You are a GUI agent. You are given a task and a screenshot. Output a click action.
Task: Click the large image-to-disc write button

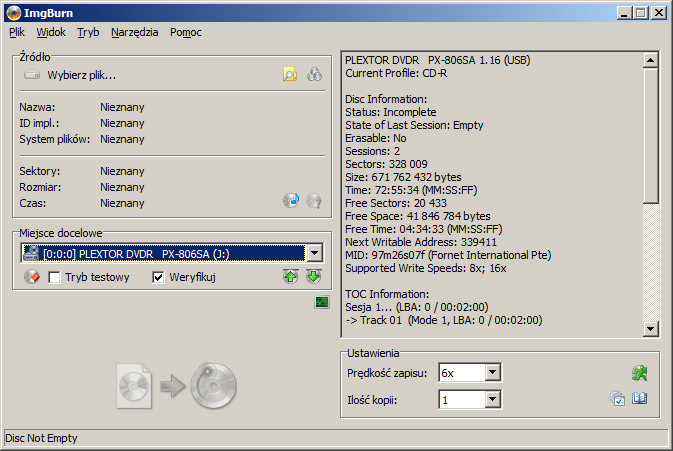point(176,386)
